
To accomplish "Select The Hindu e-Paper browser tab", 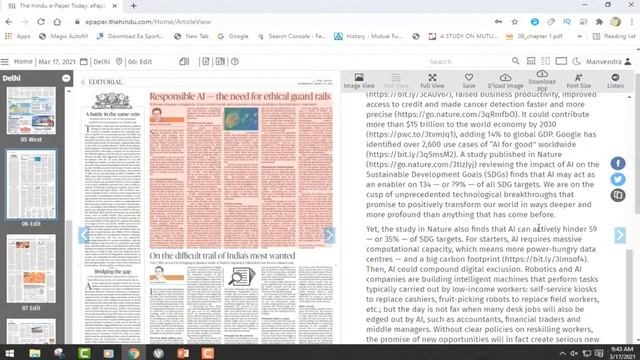I will pyautogui.click(x=62, y=6).
